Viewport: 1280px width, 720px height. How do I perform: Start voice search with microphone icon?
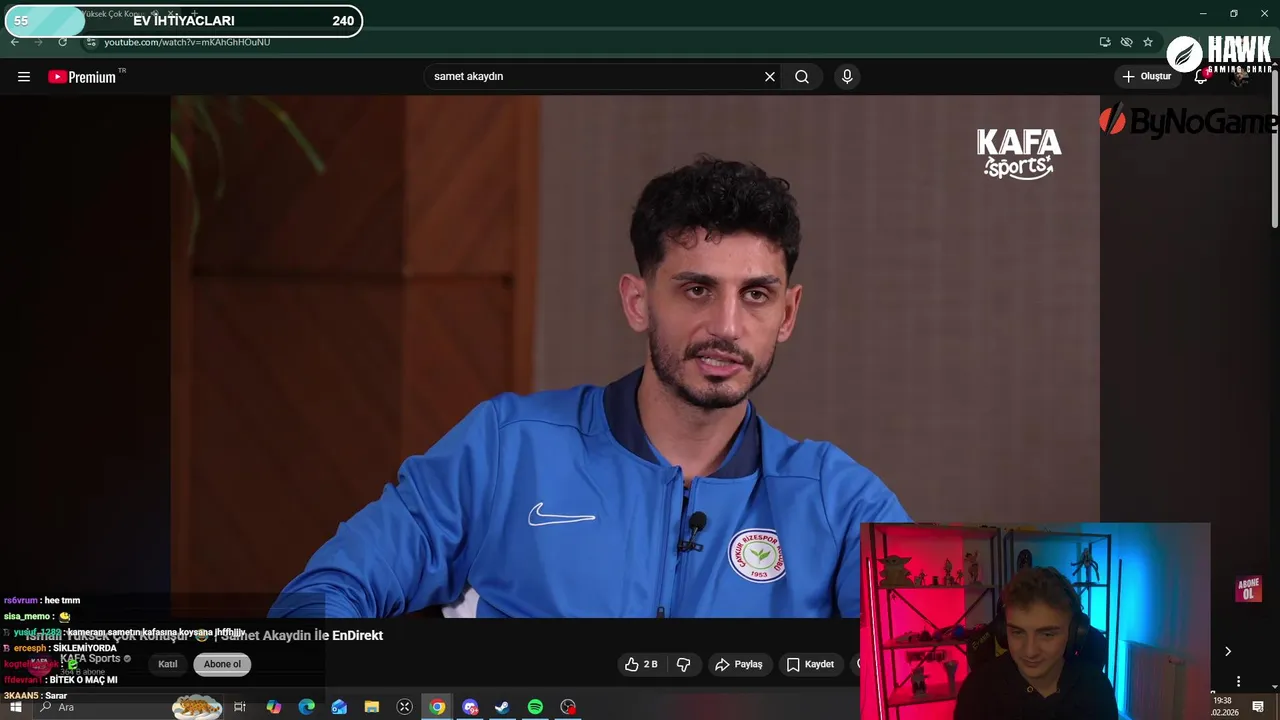847,77
